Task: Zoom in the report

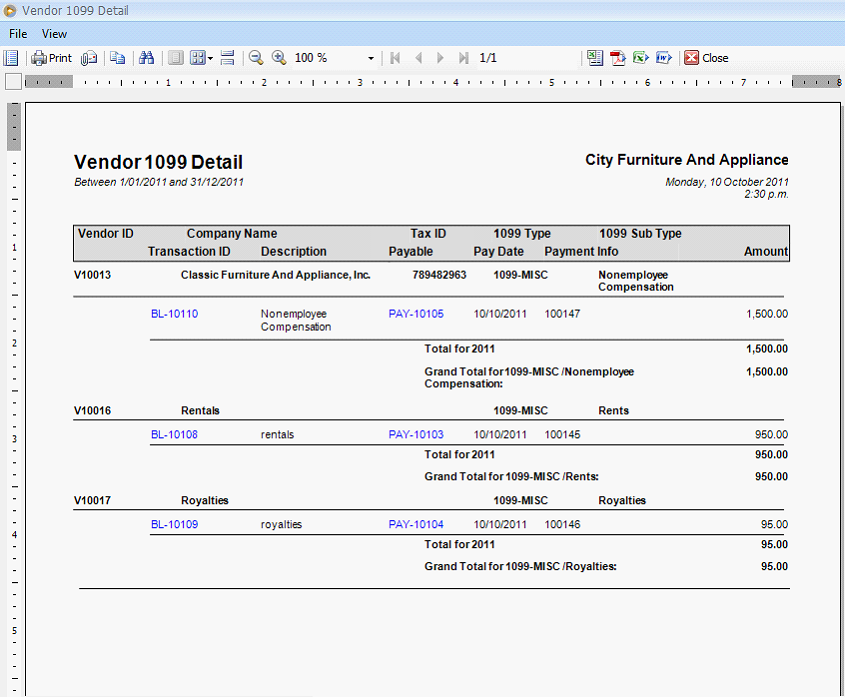Action: (279, 58)
